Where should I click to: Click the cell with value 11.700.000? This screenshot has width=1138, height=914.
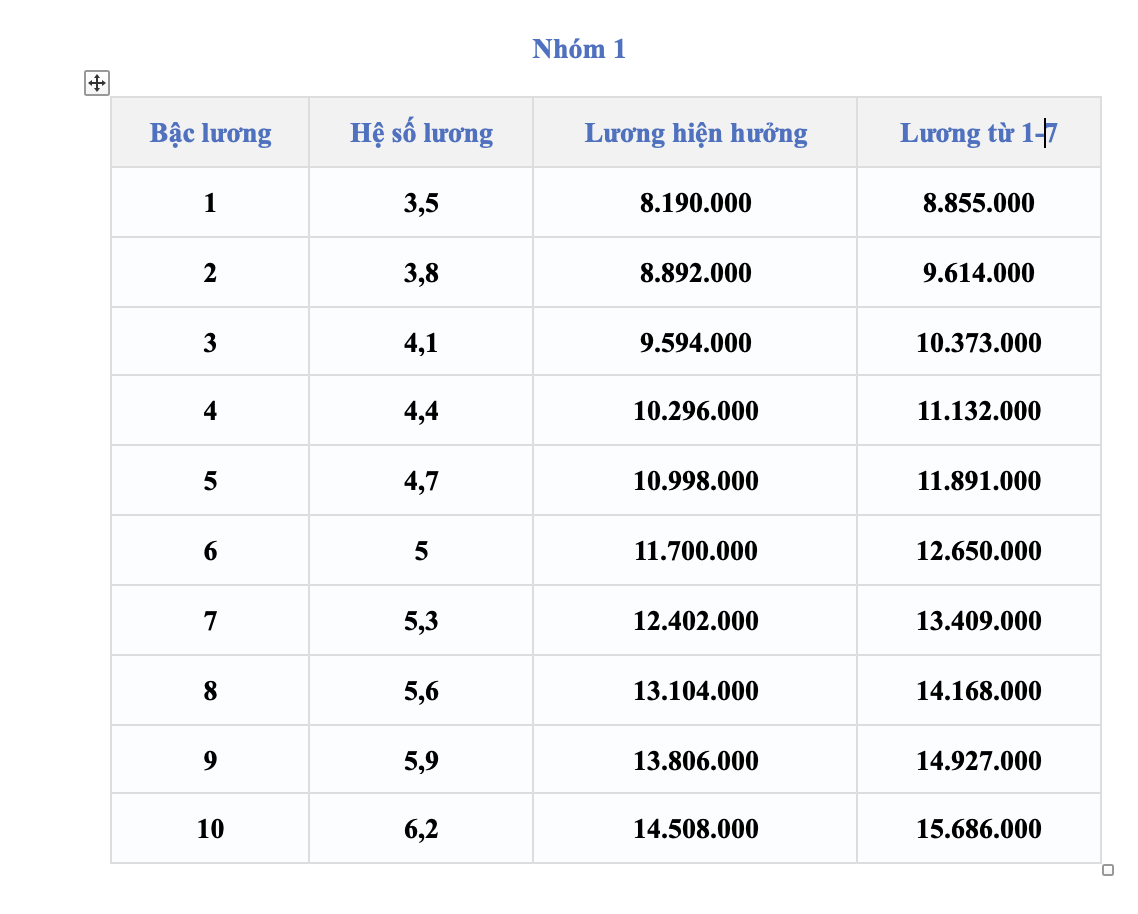695,550
